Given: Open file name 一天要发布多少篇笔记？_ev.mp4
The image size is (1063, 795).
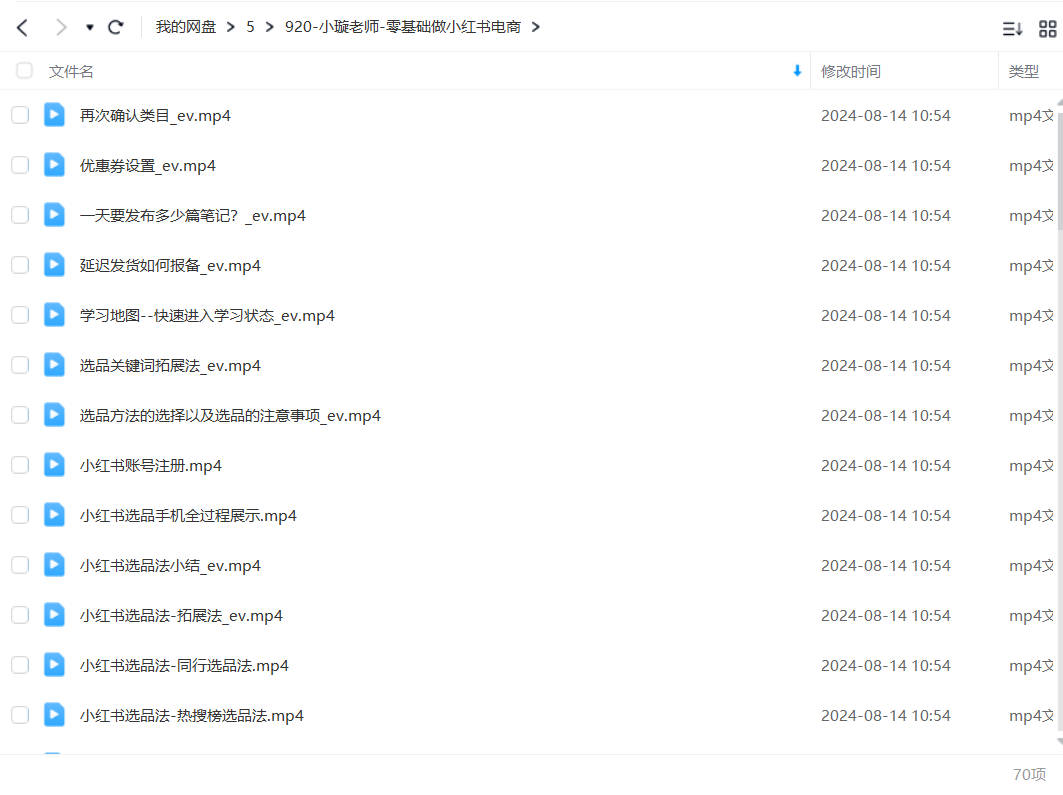Looking at the screenshot, I should point(193,216).
